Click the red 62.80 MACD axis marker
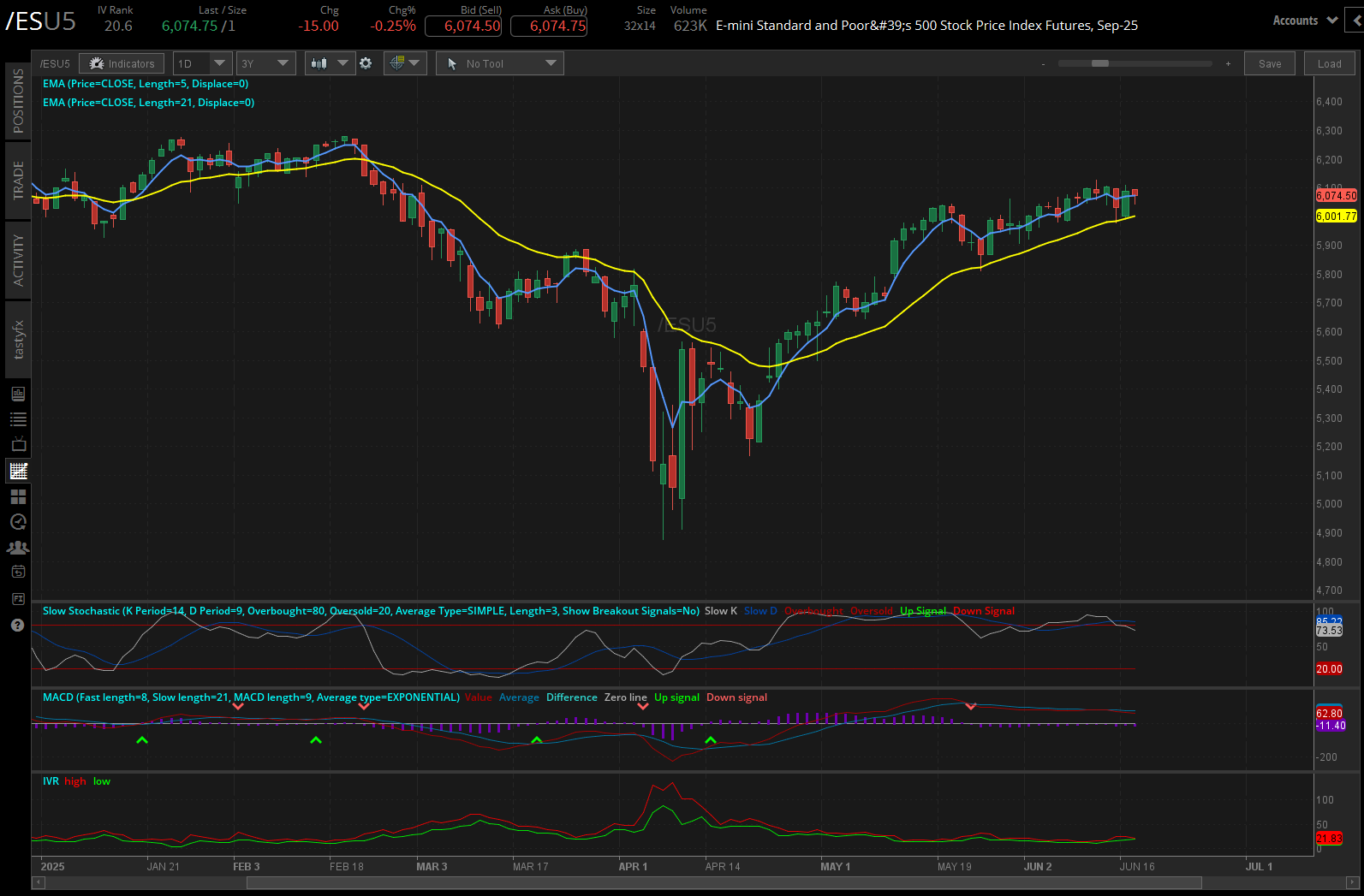The width and height of the screenshot is (1364, 896). (x=1329, y=713)
